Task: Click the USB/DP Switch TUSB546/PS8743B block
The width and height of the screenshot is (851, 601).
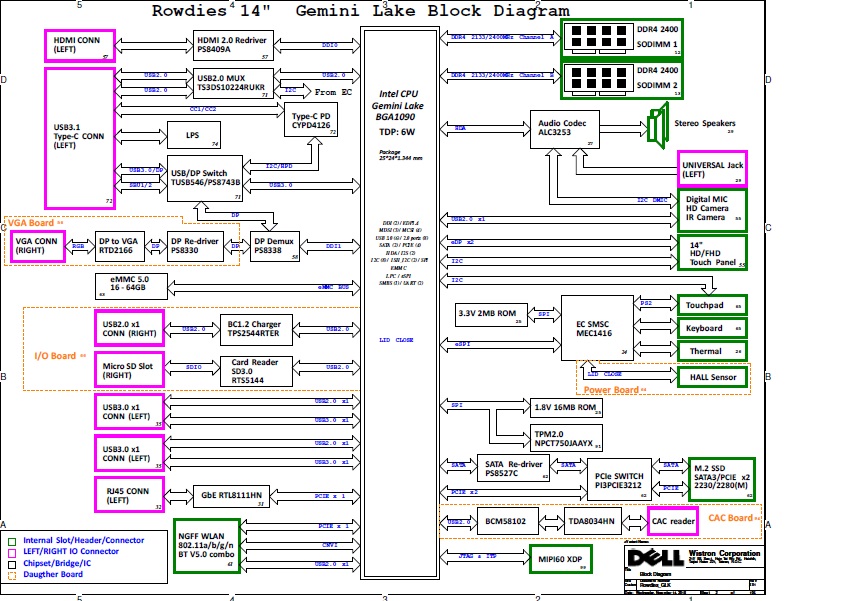Action: tap(205, 178)
